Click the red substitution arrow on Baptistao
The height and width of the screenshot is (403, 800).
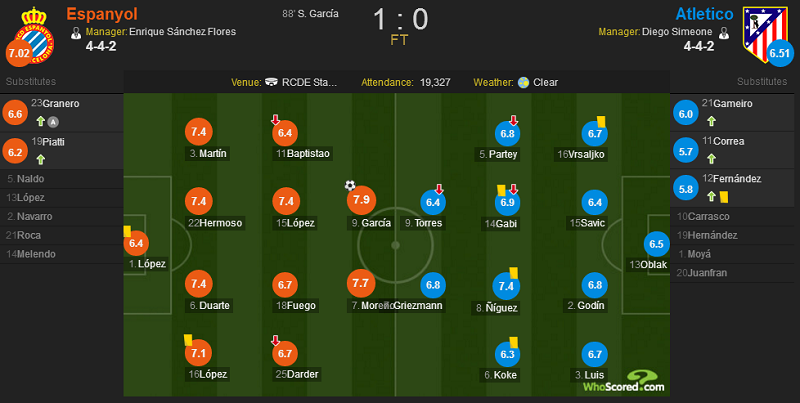coord(276,120)
